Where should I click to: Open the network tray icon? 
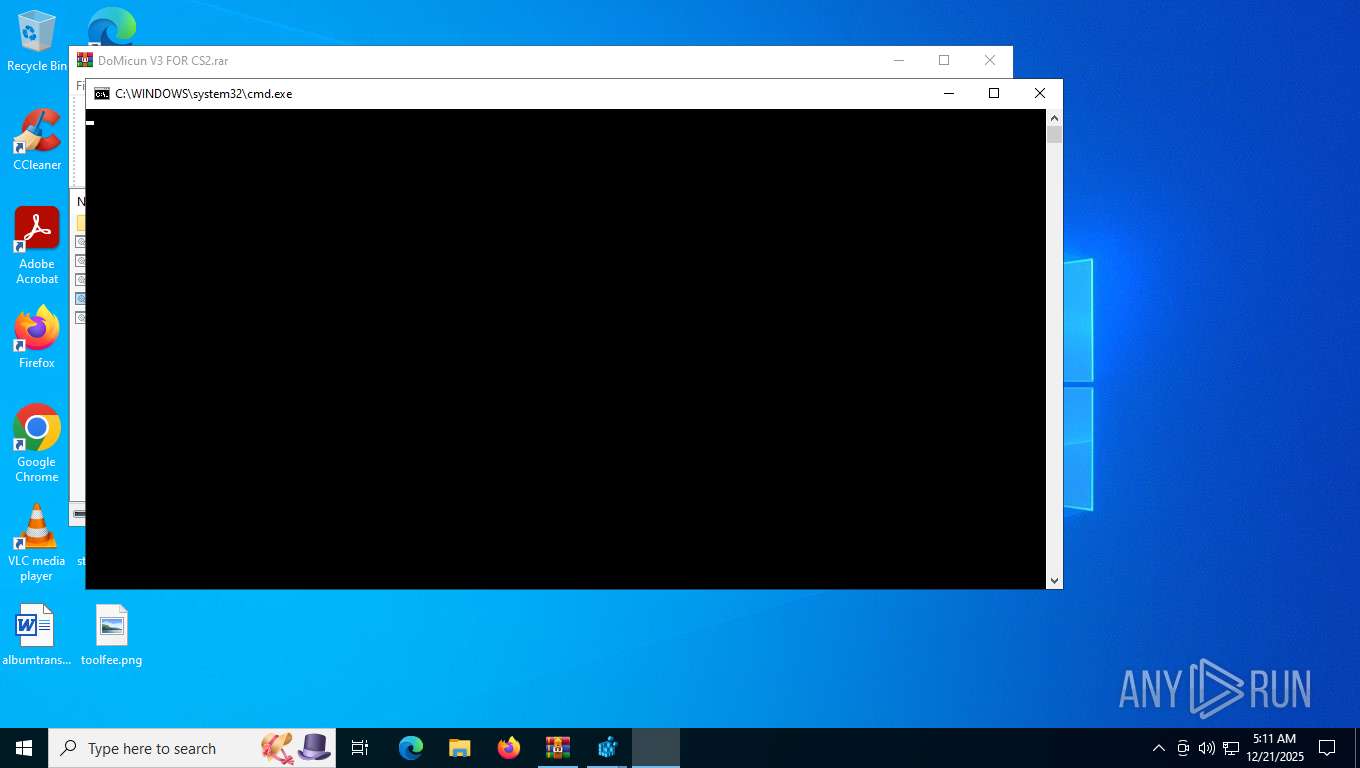coord(1231,748)
